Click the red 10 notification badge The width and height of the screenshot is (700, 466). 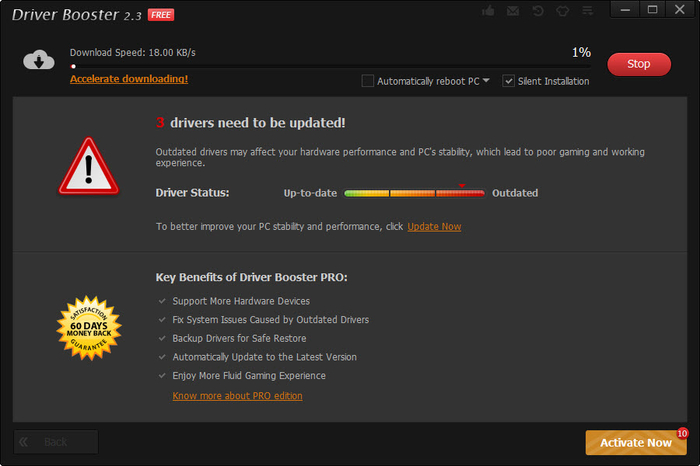[682, 433]
